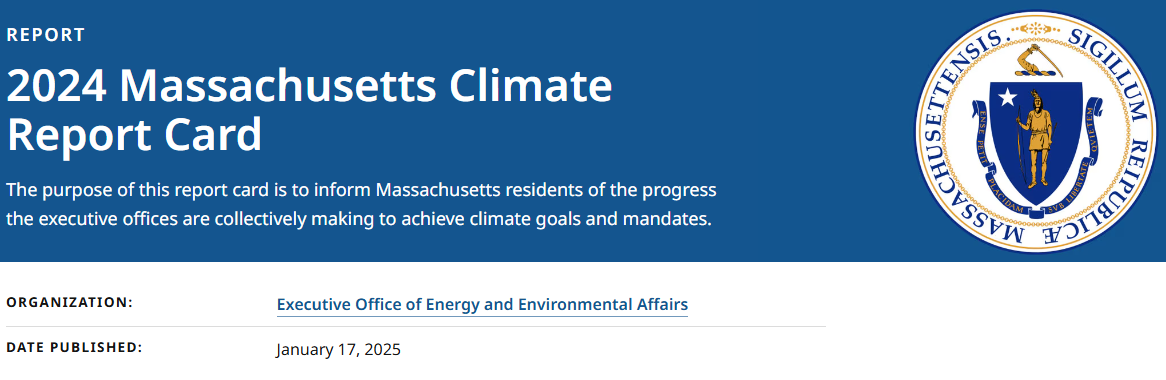Viewport: 1166px width, 380px height.
Task: Click the words Report Card in the title
Action: [x=135, y=135]
